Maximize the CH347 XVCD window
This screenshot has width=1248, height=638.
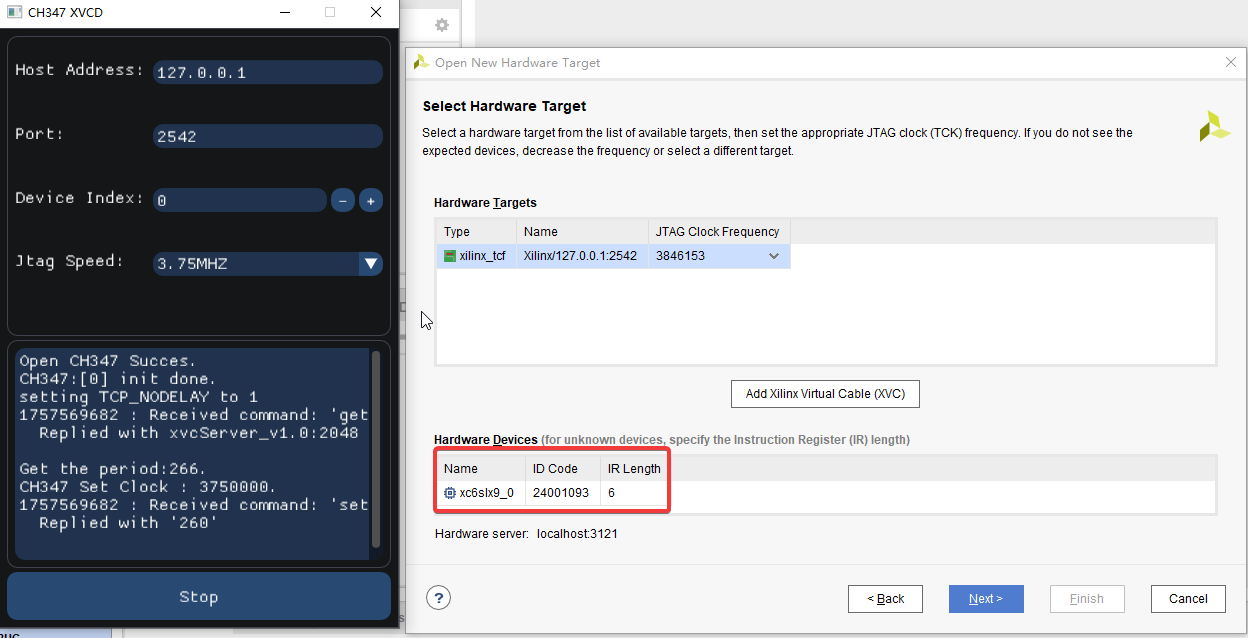(330, 13)
